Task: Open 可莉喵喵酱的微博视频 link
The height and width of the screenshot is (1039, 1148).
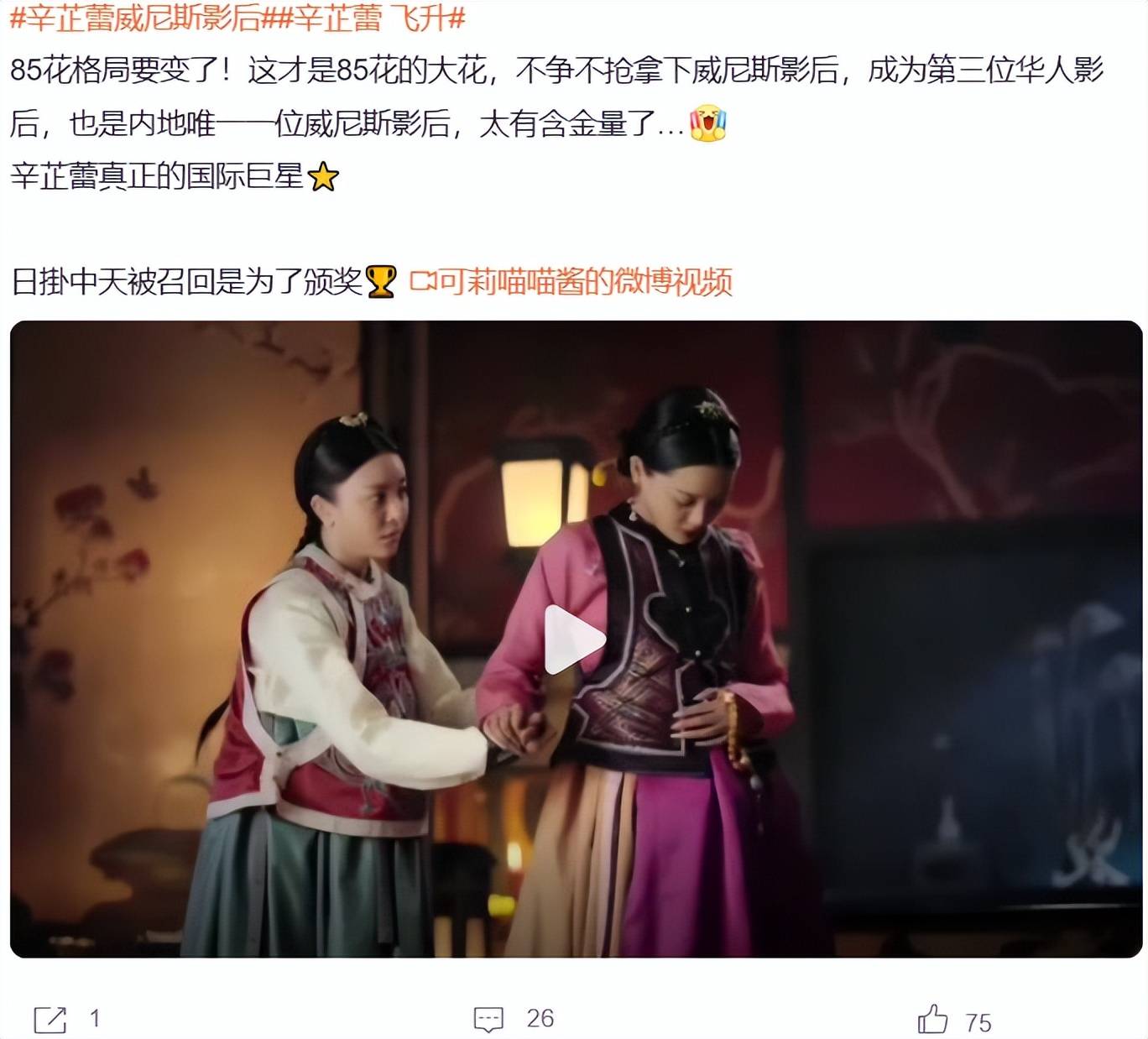Action: [586, 282]
